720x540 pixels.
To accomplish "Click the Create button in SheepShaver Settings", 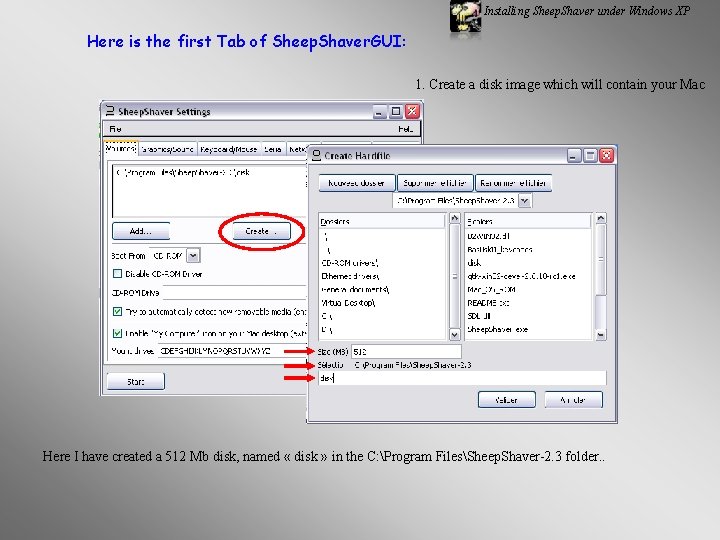I will pos(261,231).
